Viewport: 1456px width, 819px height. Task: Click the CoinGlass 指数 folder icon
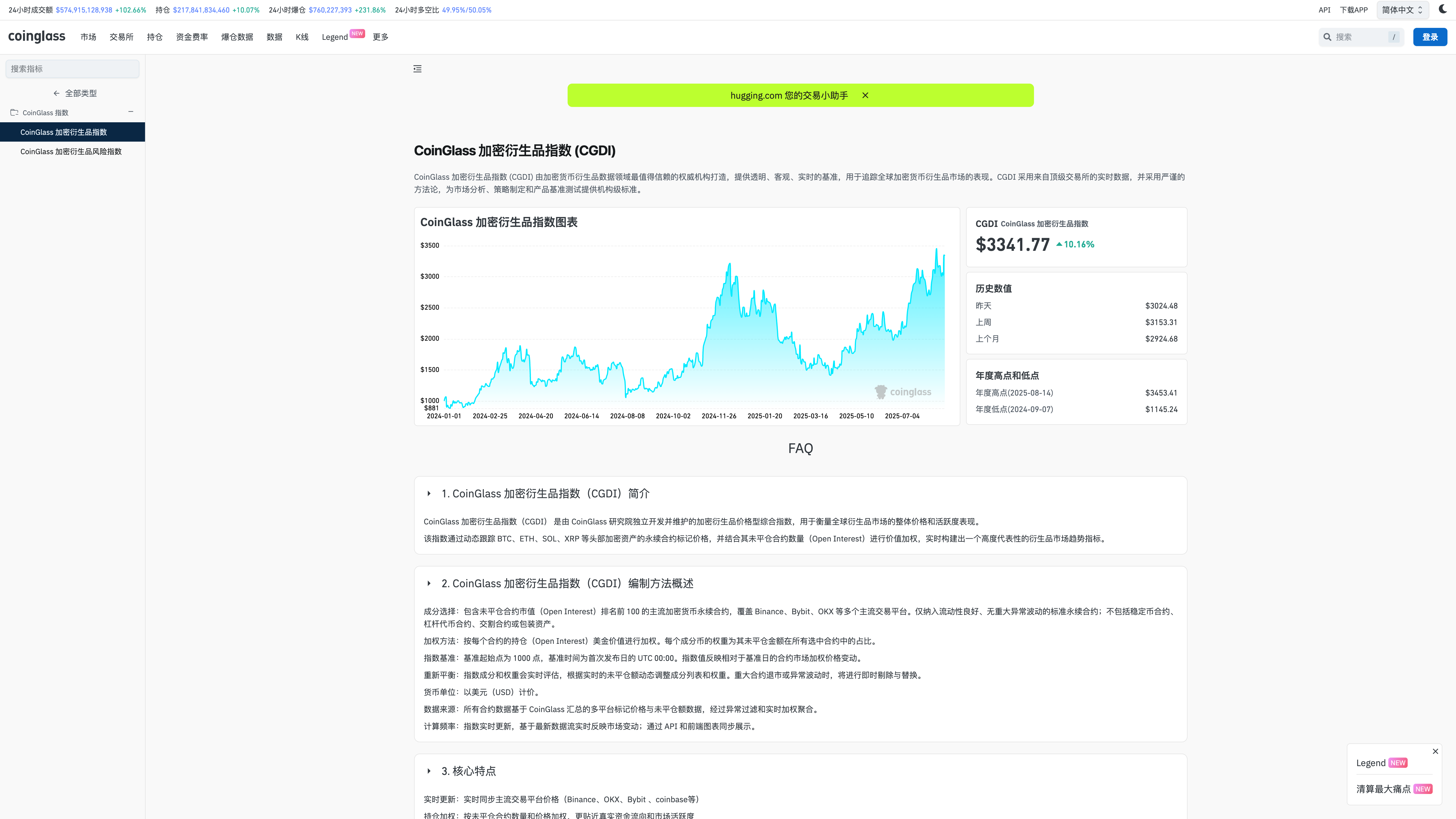(x=14, y=113)
